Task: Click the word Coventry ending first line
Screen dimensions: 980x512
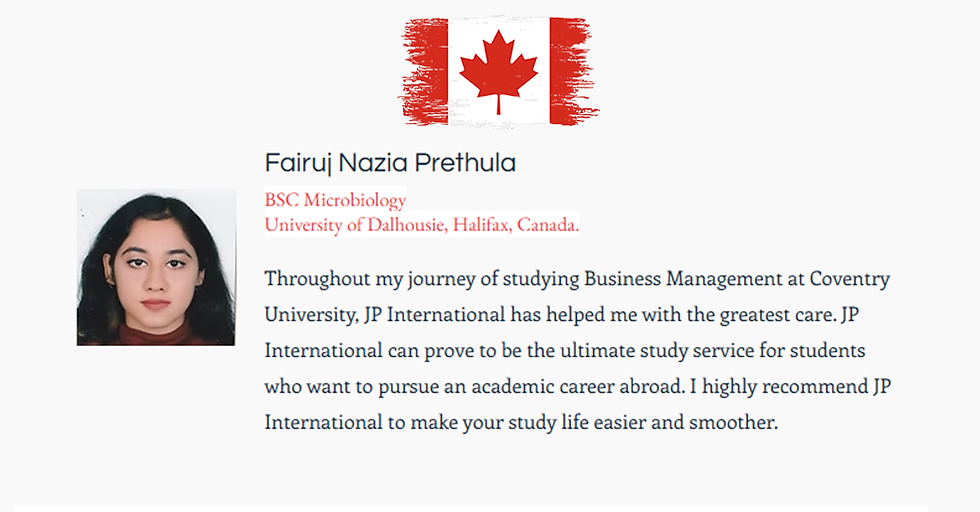Action: (849, 278)
